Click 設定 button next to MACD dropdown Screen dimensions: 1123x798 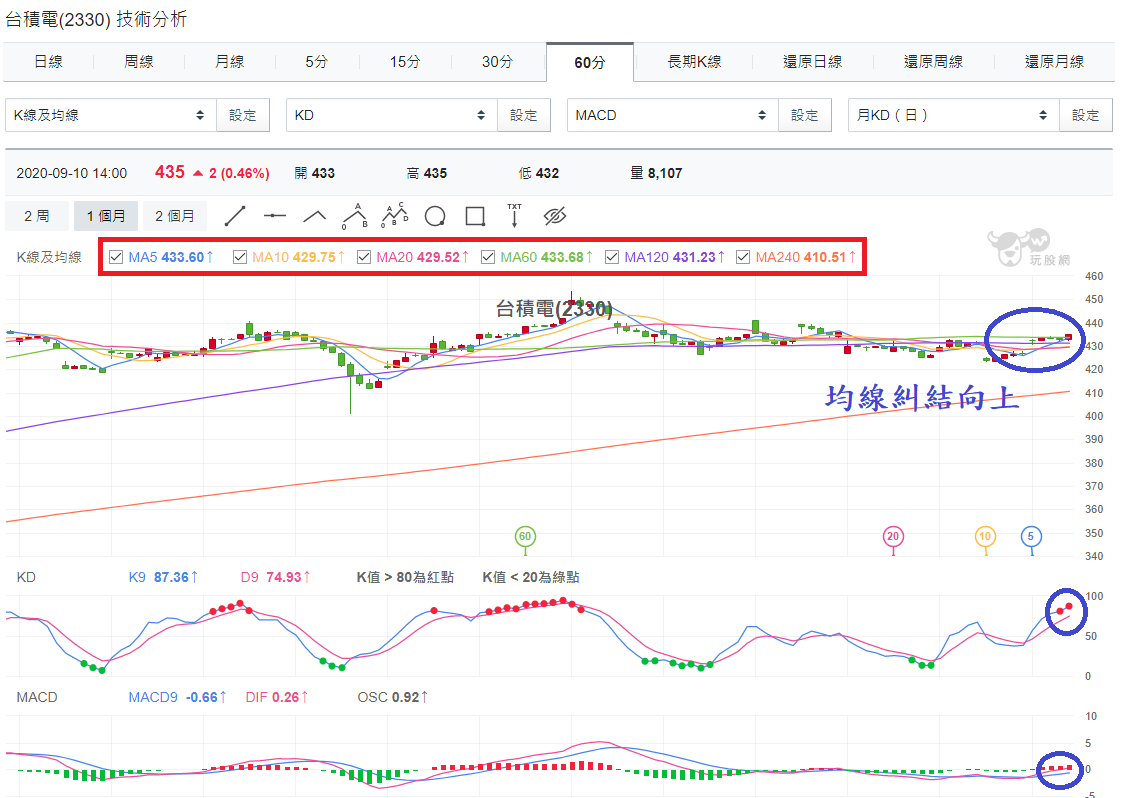[804, 115]
